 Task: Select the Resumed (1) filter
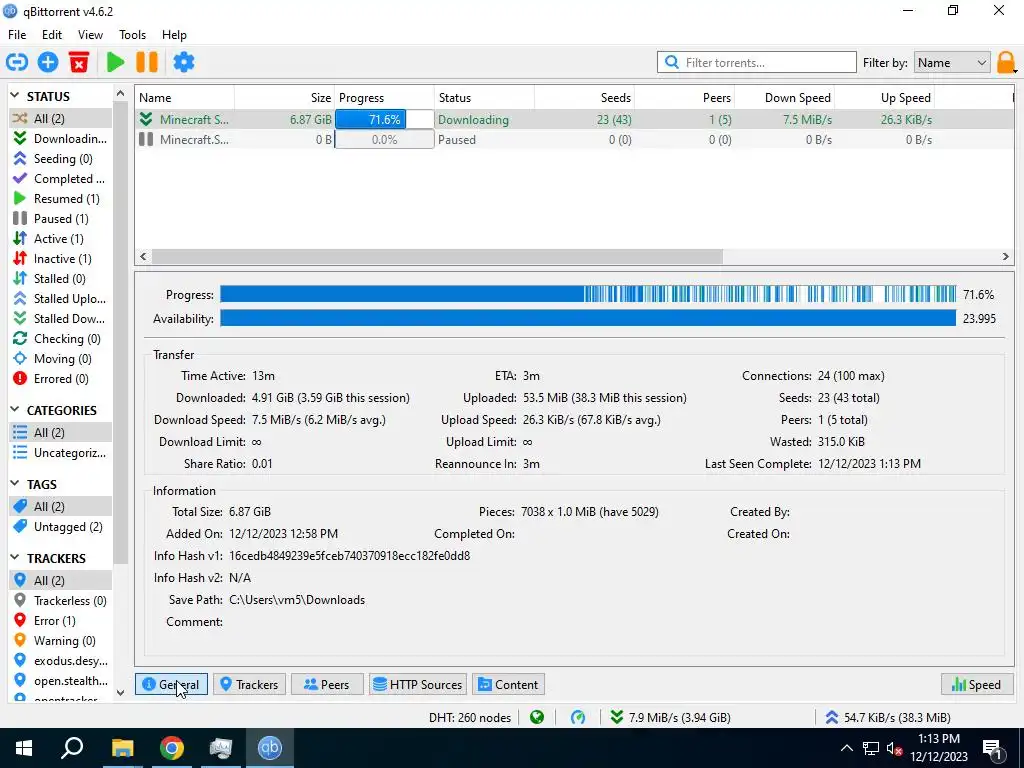tap(60, 199)
